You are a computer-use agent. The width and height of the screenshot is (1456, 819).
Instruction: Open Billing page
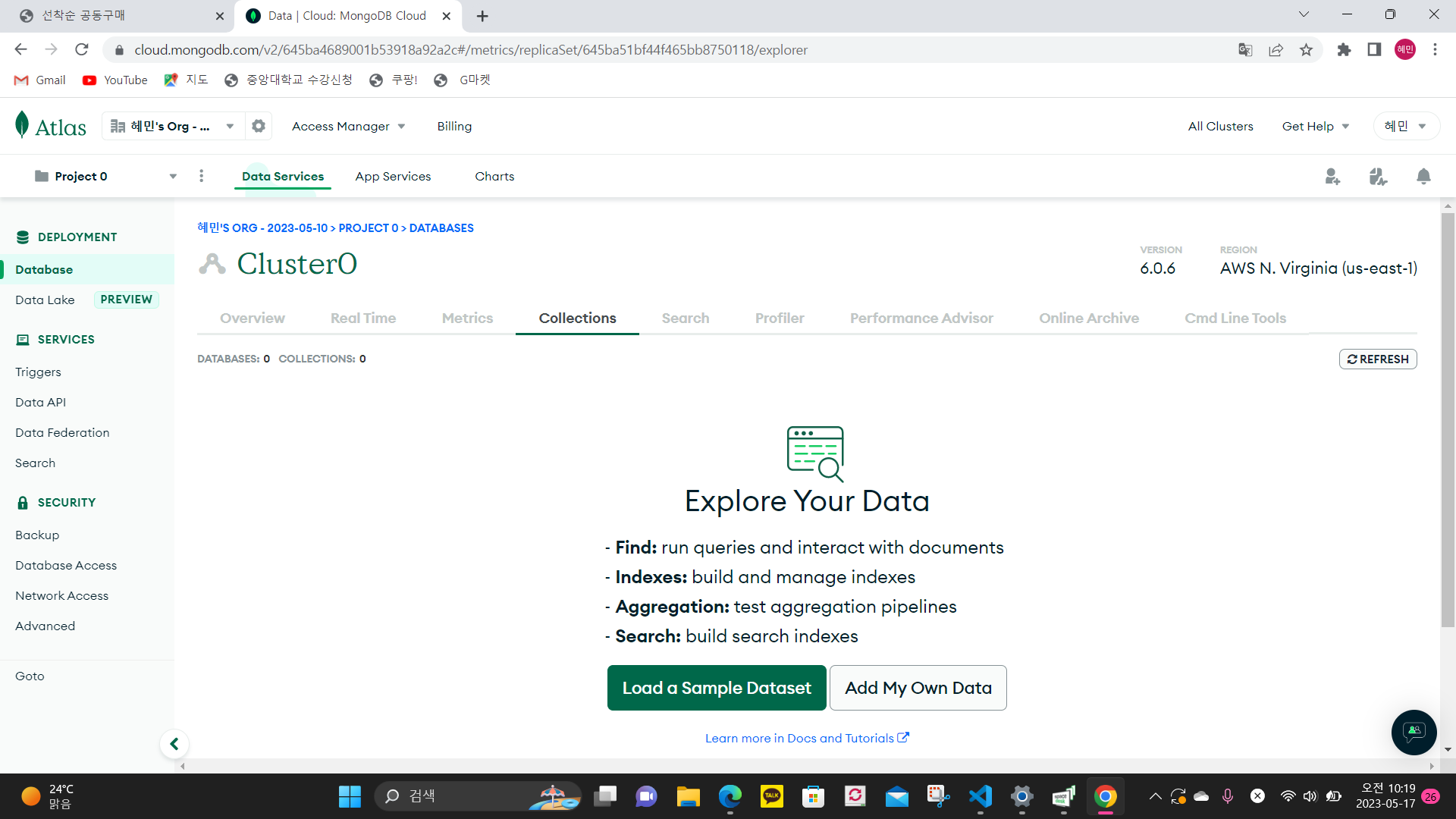(454, 127)
